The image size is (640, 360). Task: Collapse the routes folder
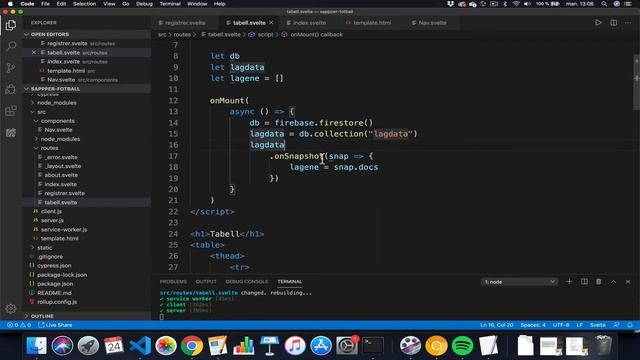pyautogui.click(x=49, y=148)
